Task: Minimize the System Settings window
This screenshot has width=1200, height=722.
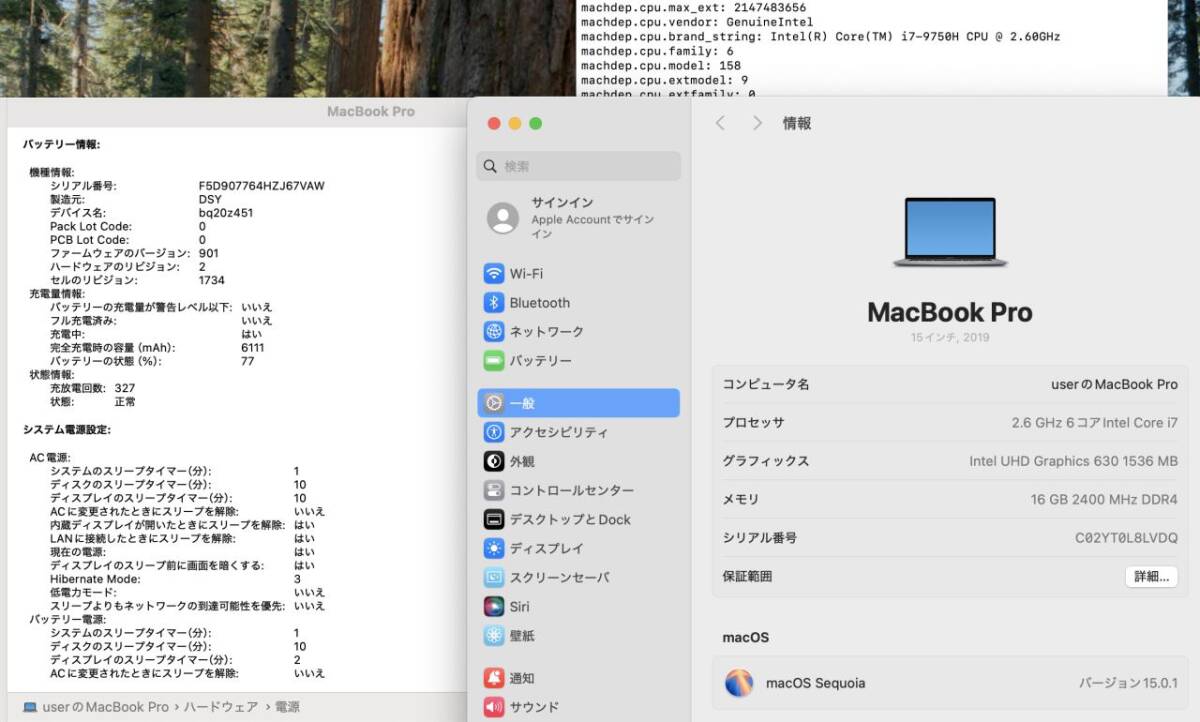Action: pos(514,123)
